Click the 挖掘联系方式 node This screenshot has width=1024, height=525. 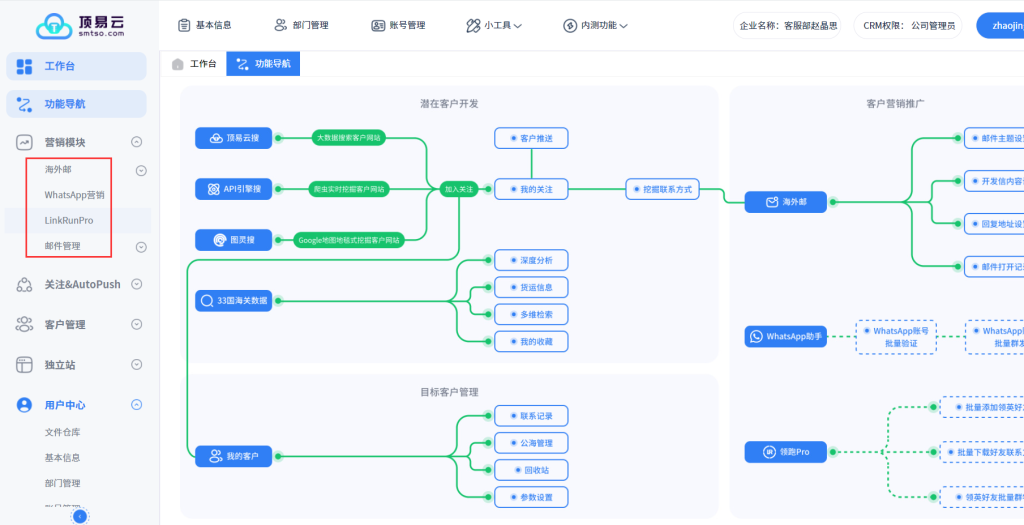[x=660, y=188]
